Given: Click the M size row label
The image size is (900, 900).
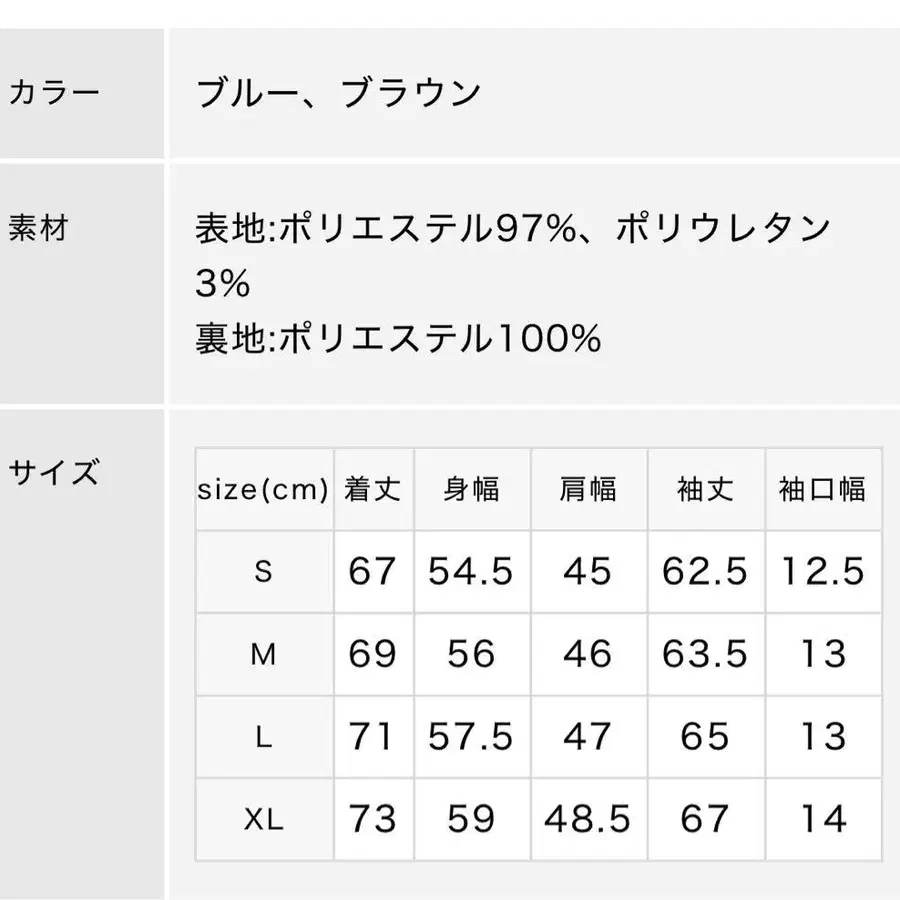Looking at the screenshot, I should [263, 655].
